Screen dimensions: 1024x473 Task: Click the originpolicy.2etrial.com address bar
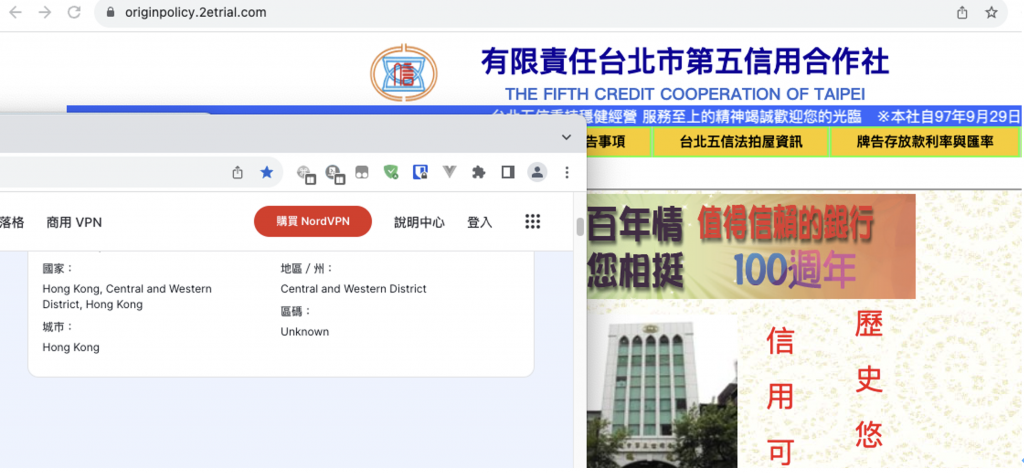(x=552, y=12)
